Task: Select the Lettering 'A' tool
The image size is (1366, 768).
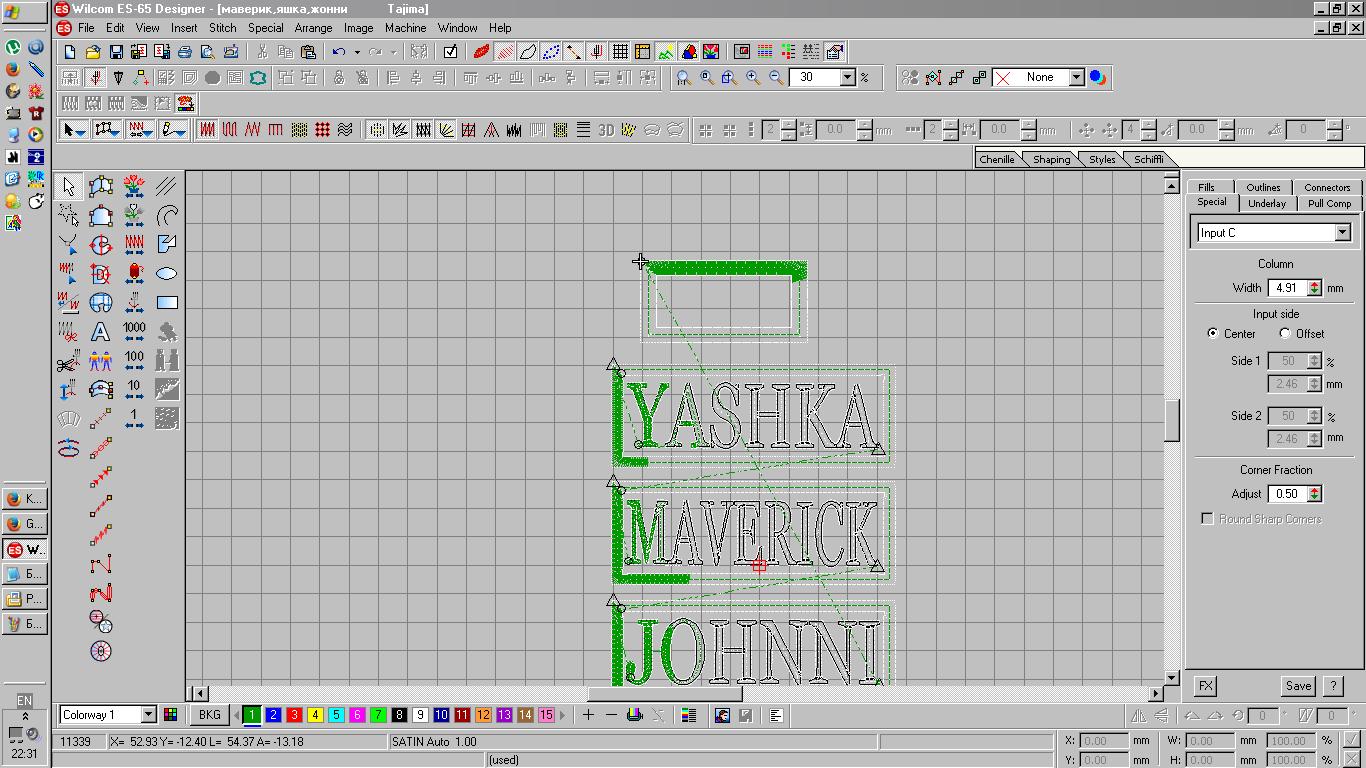Action: click(100, 332)
